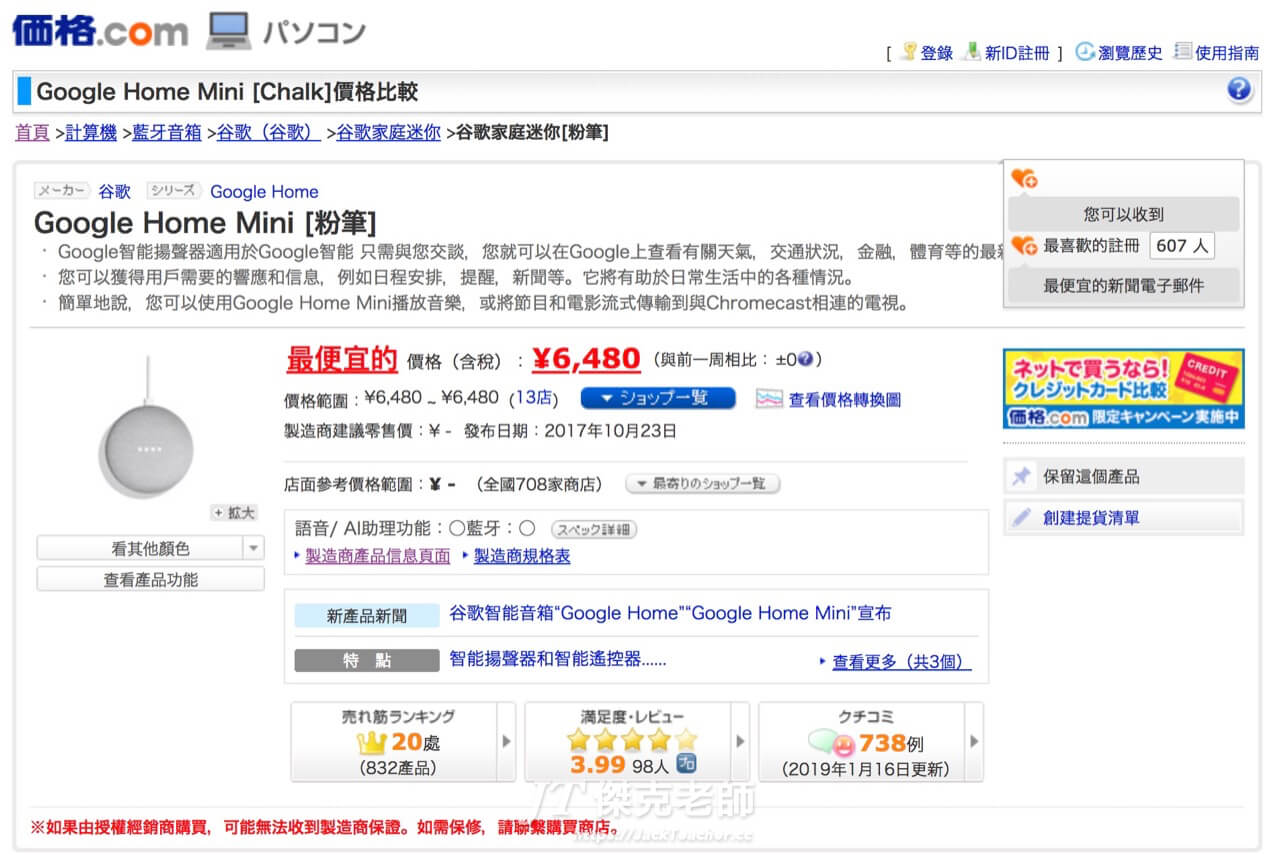Click the pencil icon for 創建提貨清單
Screen dimensions: 1280x855
(x=1021, y=518)
